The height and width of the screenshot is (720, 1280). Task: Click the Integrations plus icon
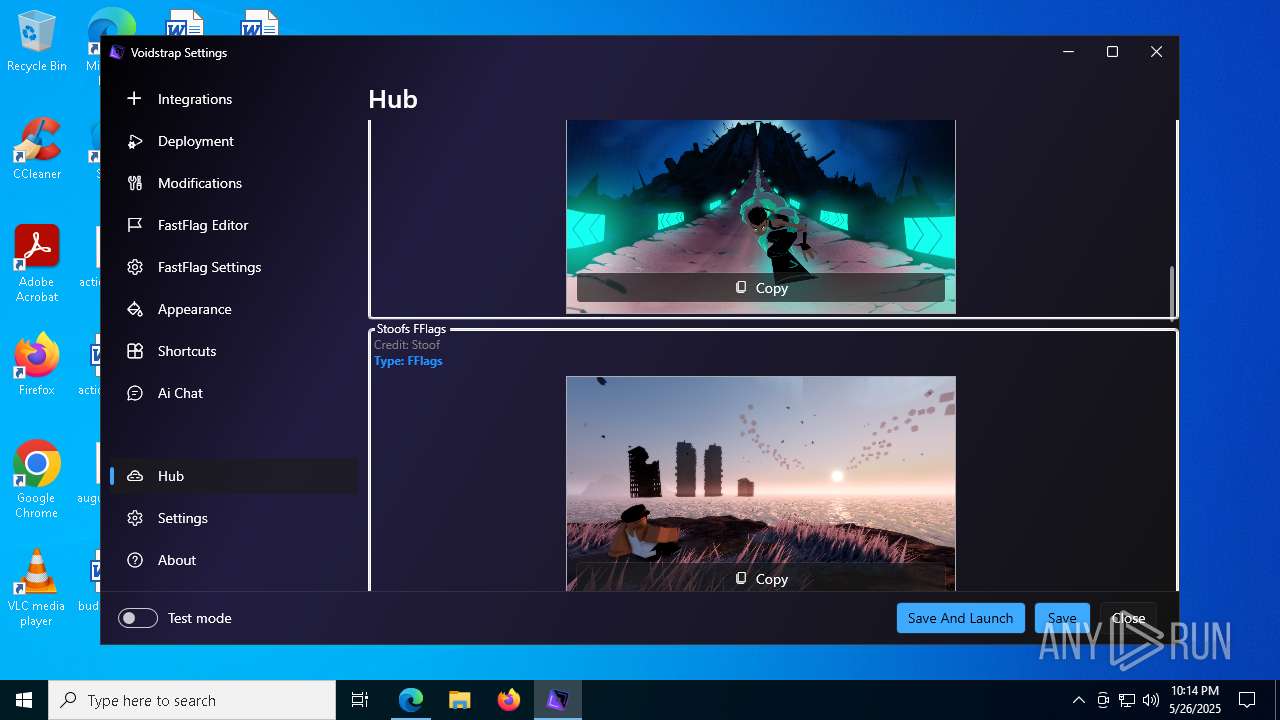[135, 99]
